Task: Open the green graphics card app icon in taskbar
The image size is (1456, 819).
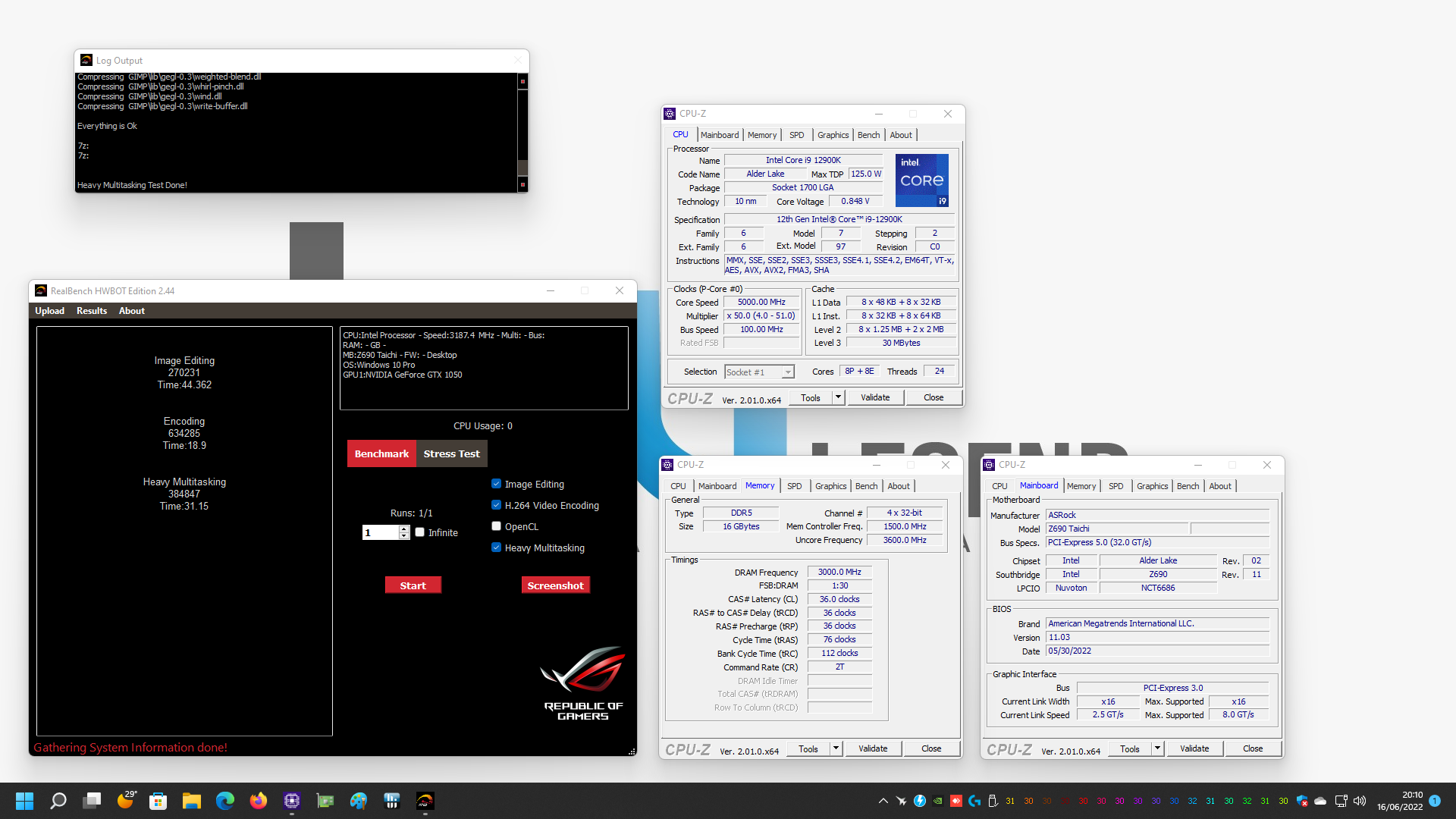Action: pyautogui.click(x=325, y=801)
